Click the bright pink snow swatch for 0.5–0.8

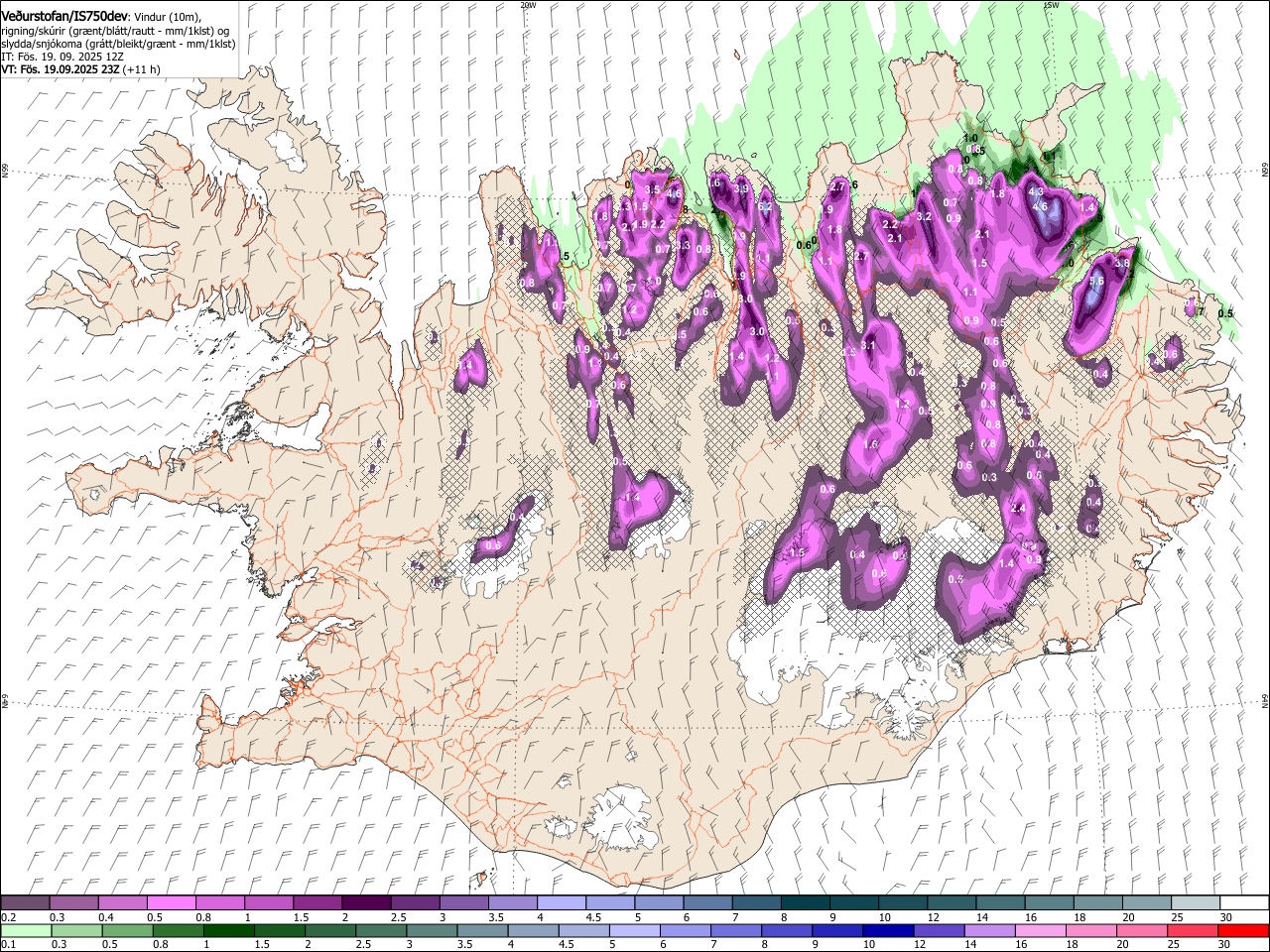coord(171,902)
